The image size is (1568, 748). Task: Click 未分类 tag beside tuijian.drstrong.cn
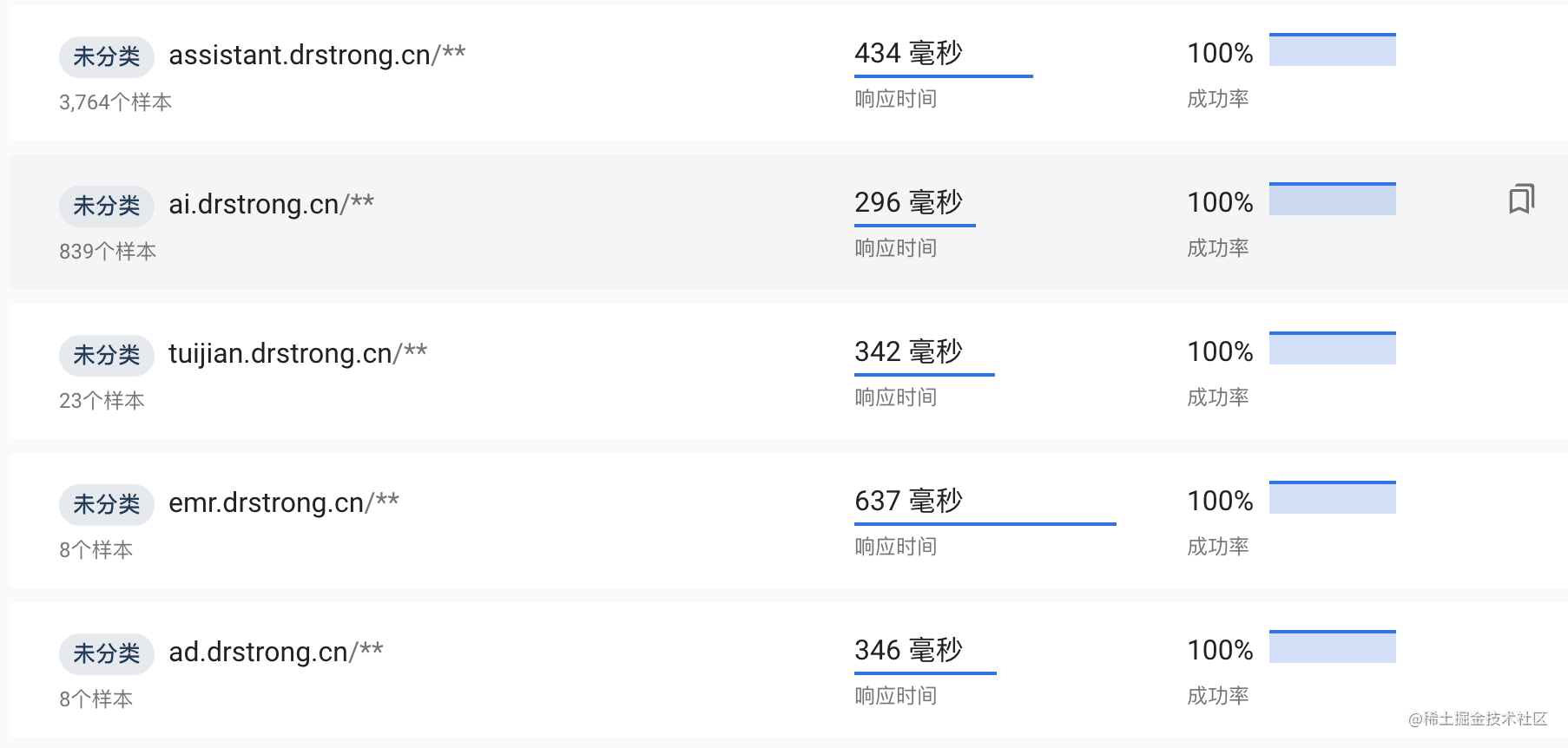click(107, 355)
